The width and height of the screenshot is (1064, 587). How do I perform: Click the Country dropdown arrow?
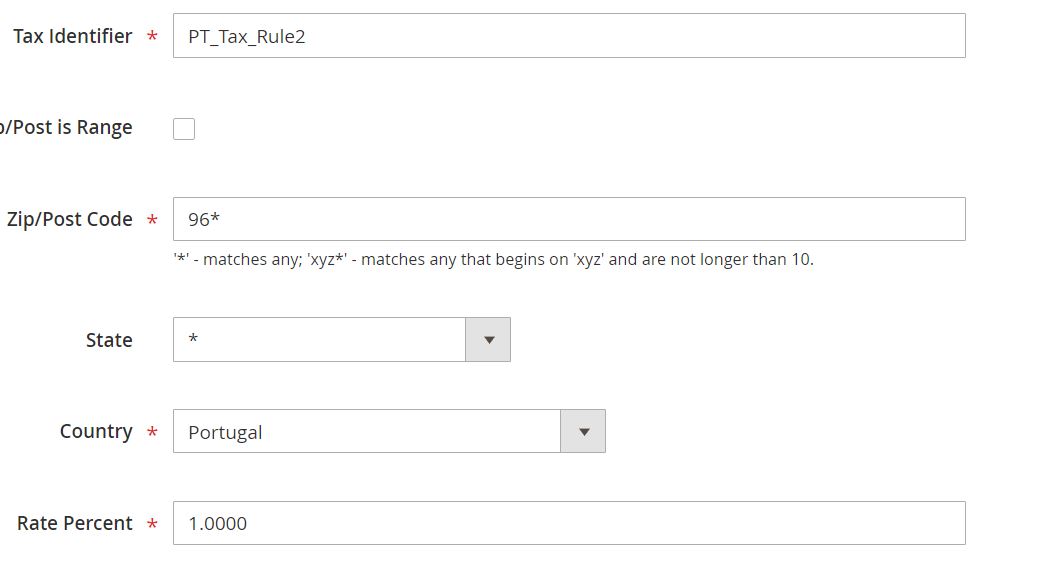coord(582,431)
